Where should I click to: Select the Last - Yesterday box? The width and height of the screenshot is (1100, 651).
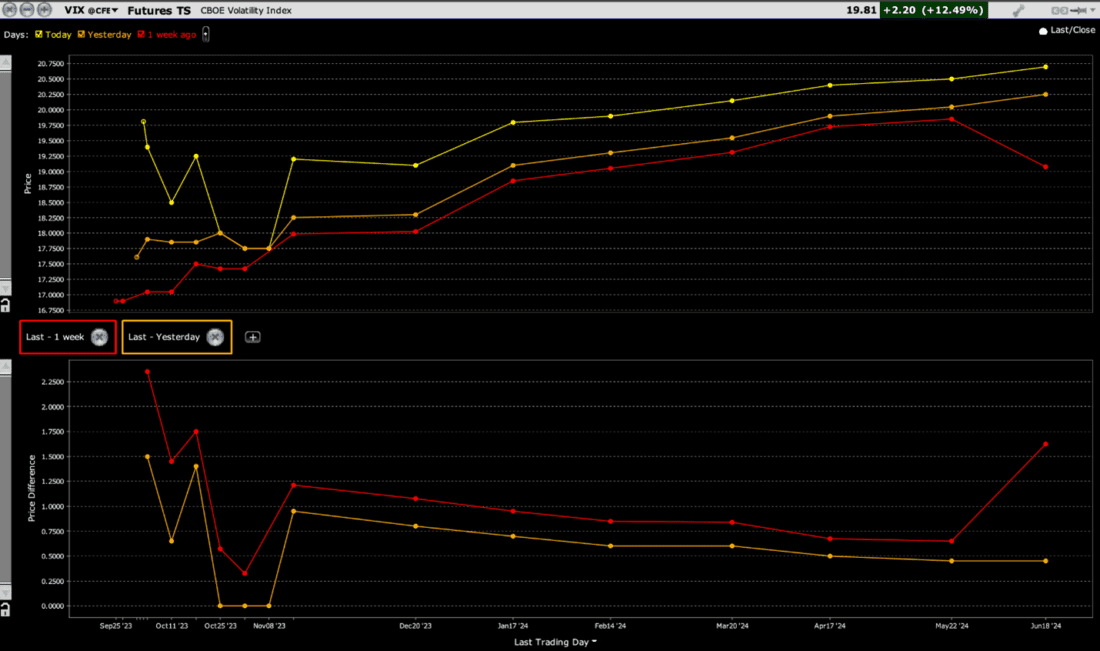click(177, 337)
